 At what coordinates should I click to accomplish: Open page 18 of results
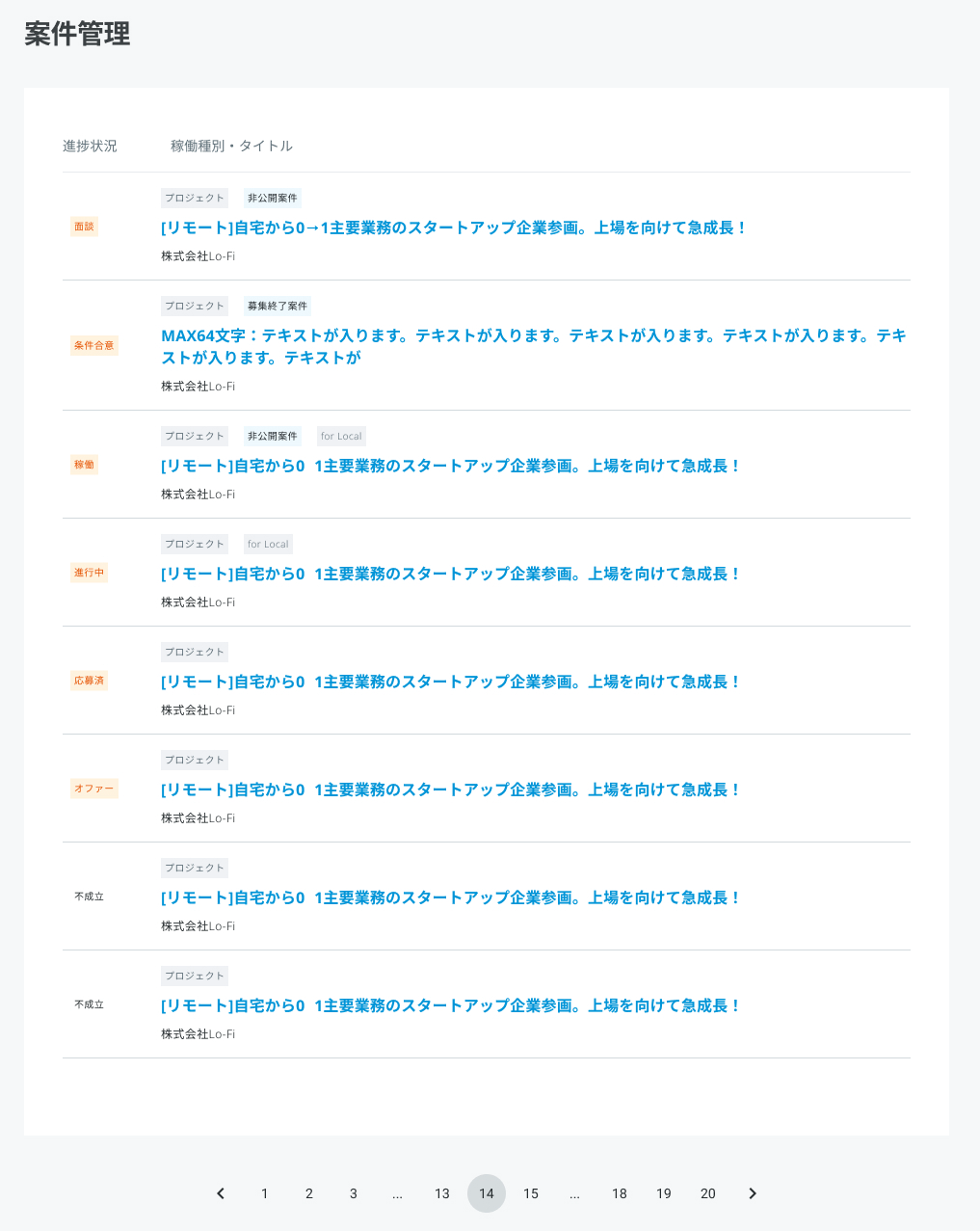coord(620,1193)
